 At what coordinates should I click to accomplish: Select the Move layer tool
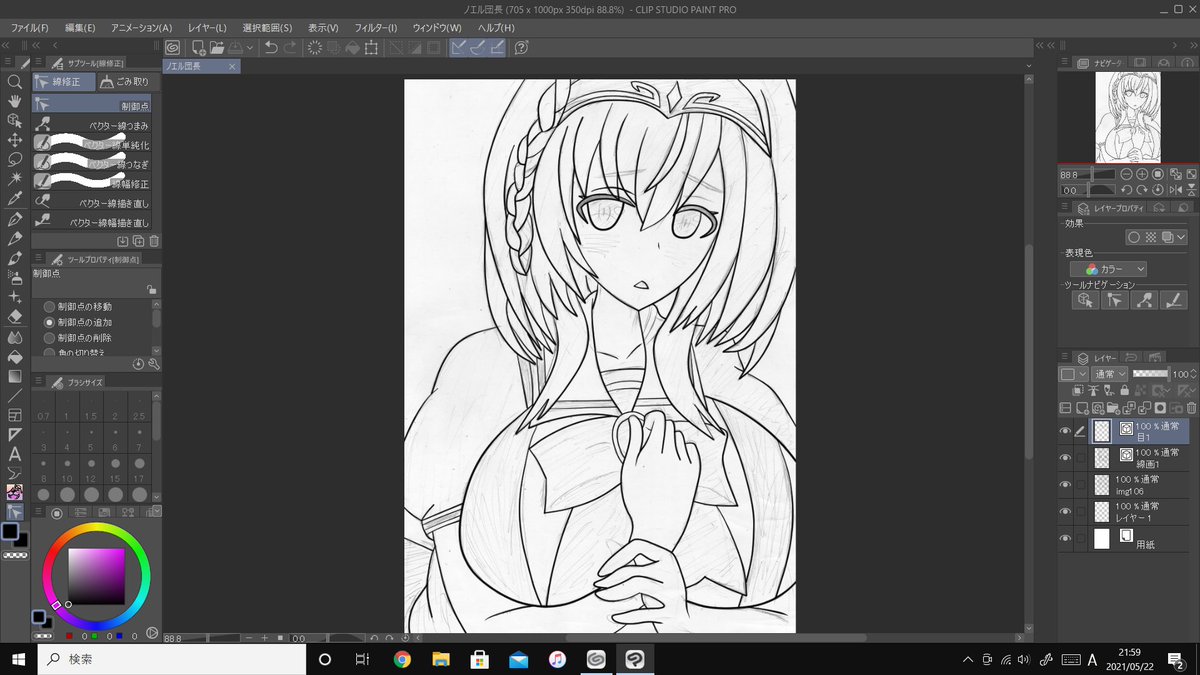click(x=15, y=140)
